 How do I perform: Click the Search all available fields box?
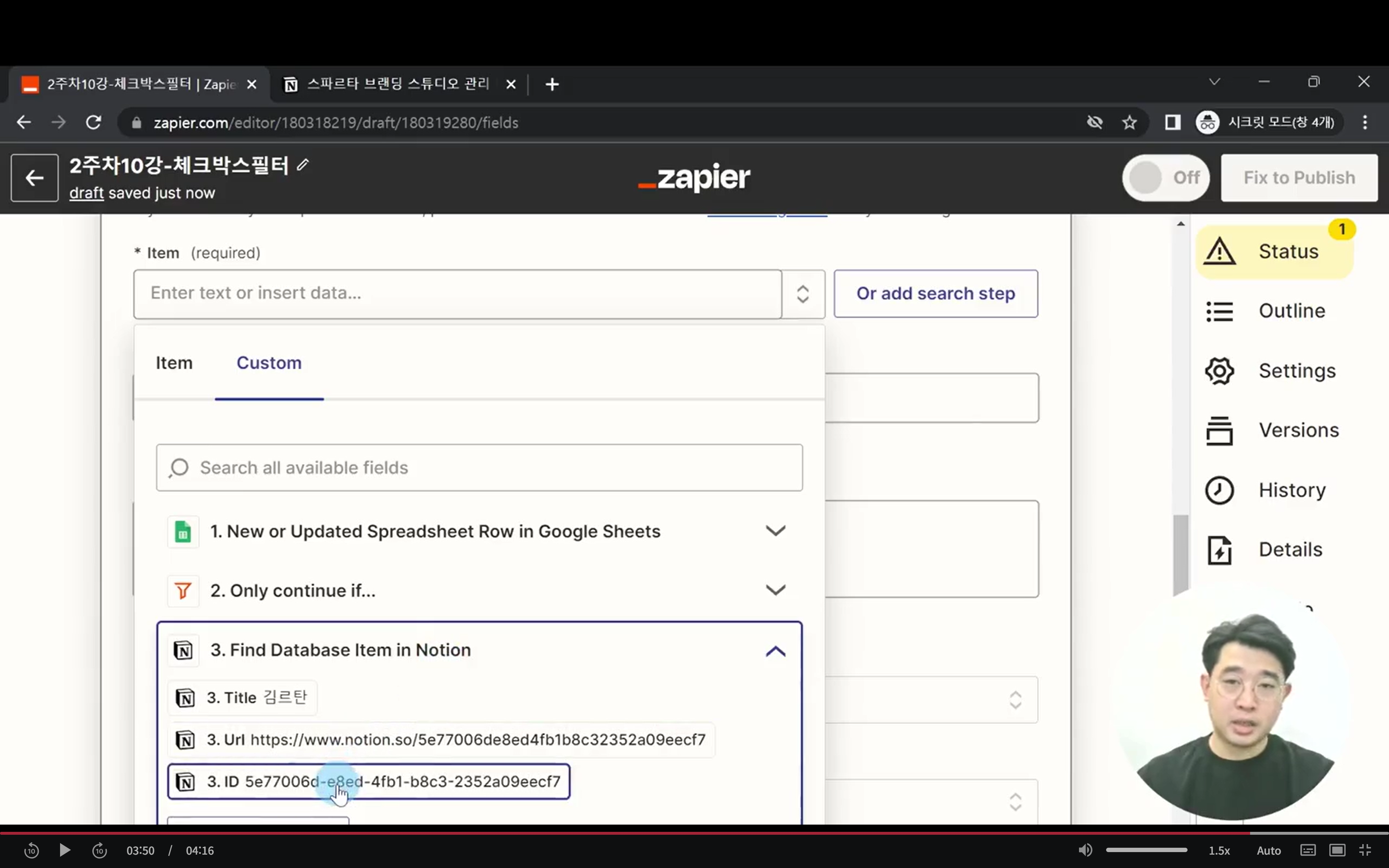click(x=479, y=468)
